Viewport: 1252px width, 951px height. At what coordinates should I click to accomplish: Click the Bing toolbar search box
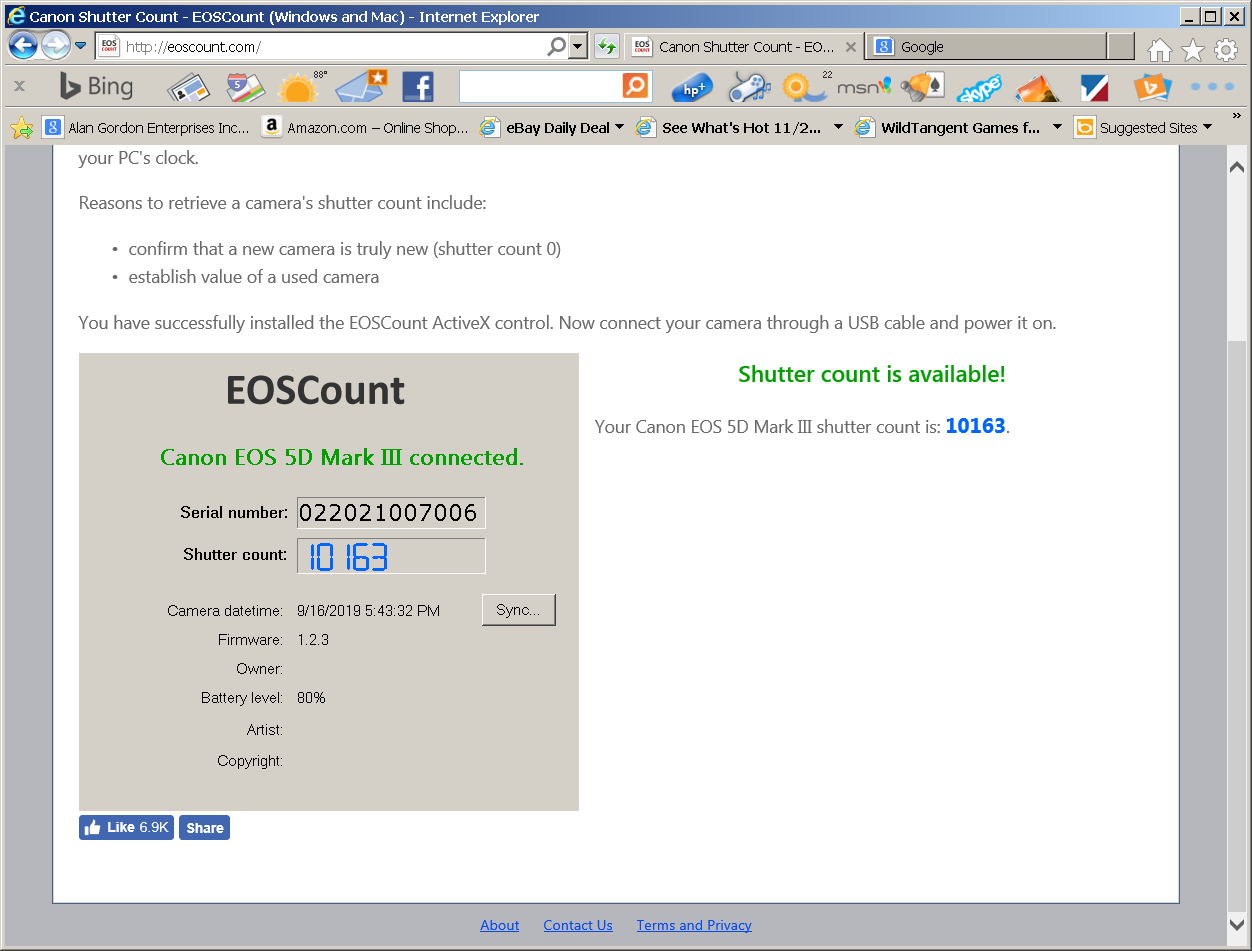coord(540,87)
